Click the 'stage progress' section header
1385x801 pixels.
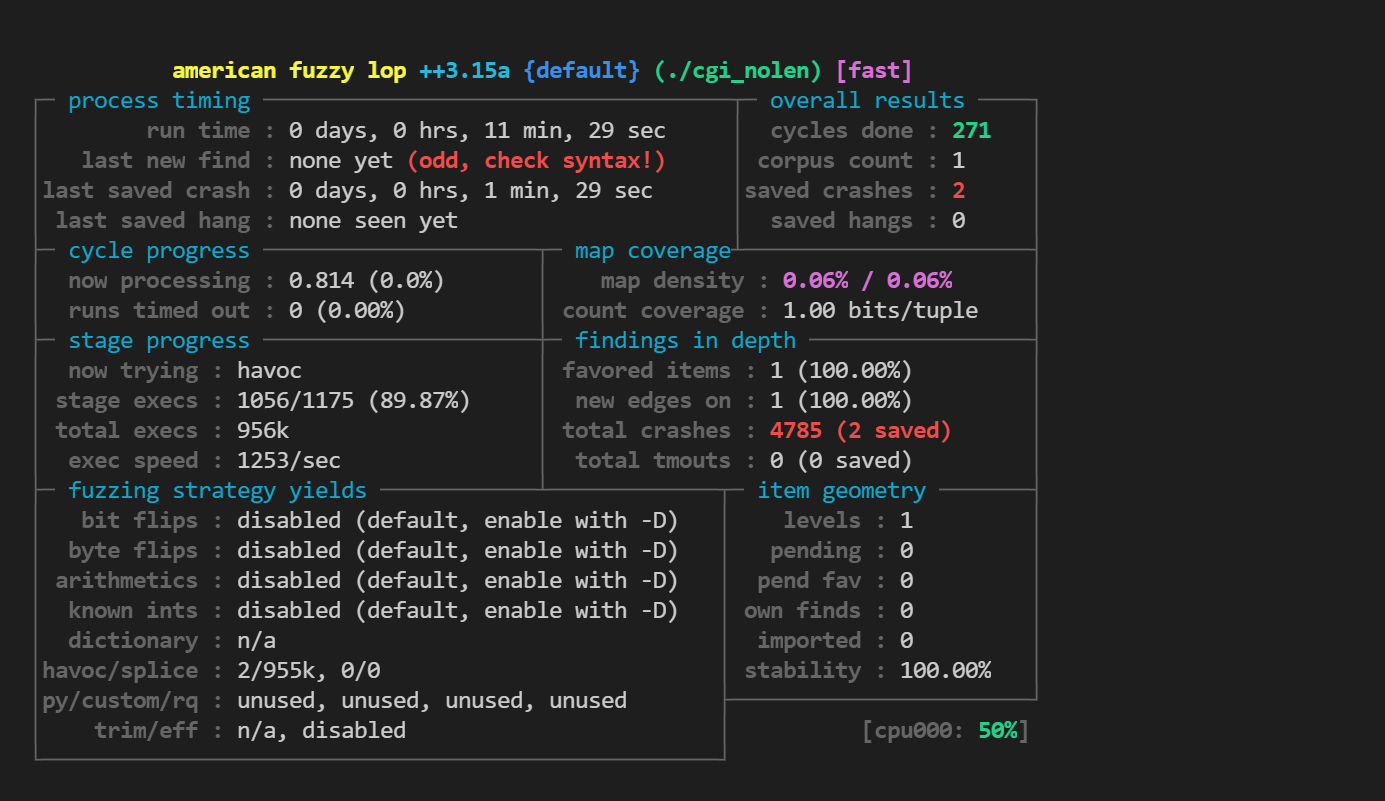click(x=159, y=341)
